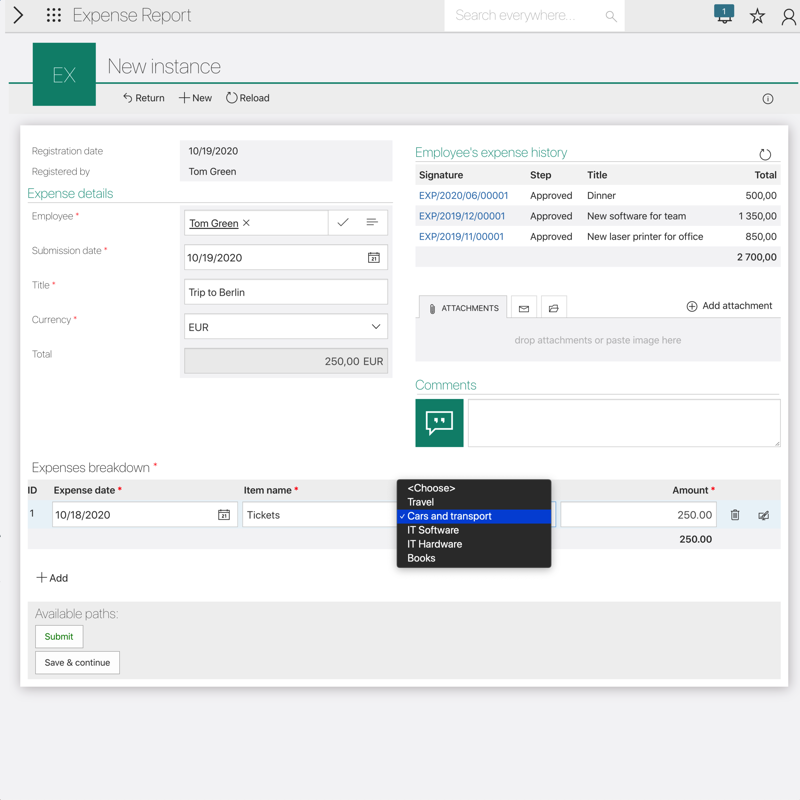The height and width of the screenshot is (800, 800).
Task: Open expense EXP/2020/06/00001 link
Action: point(463,196)
